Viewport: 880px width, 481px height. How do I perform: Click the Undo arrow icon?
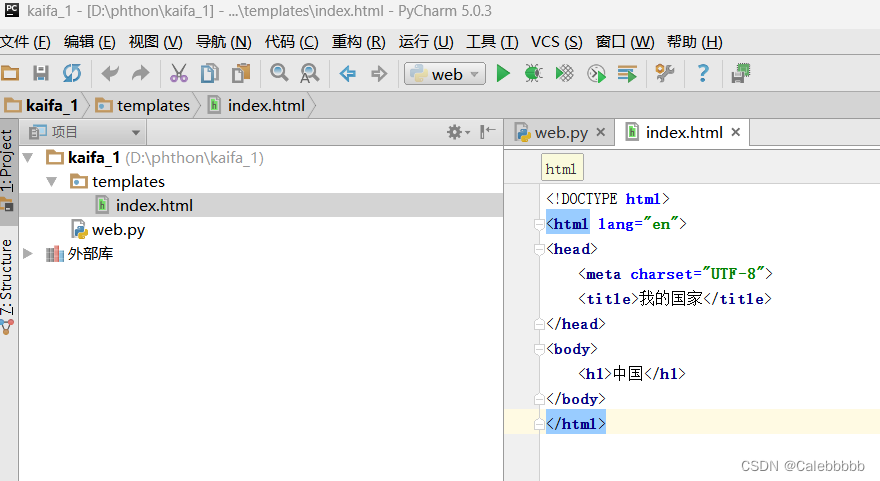point(110,74)
